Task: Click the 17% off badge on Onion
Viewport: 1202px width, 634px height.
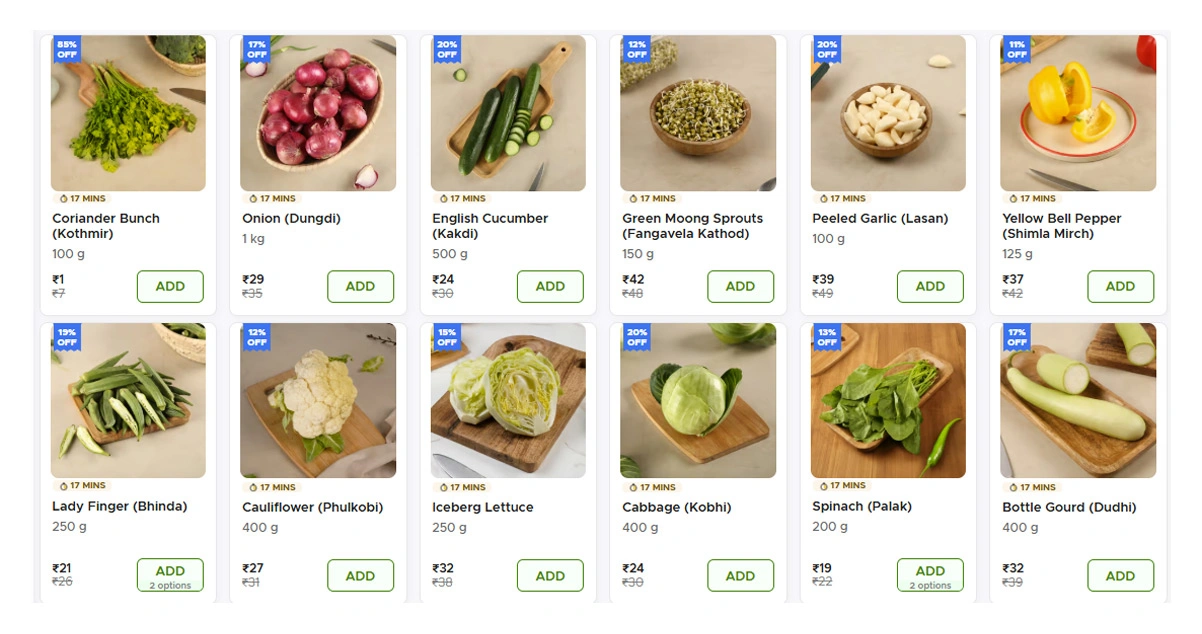Action: pos(257,49)
